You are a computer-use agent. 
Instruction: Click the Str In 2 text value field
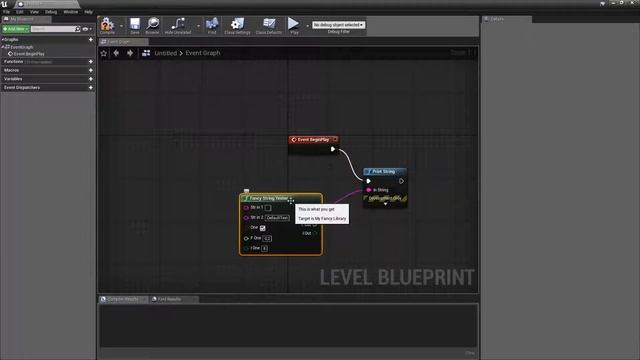click(x=278, y=218)
